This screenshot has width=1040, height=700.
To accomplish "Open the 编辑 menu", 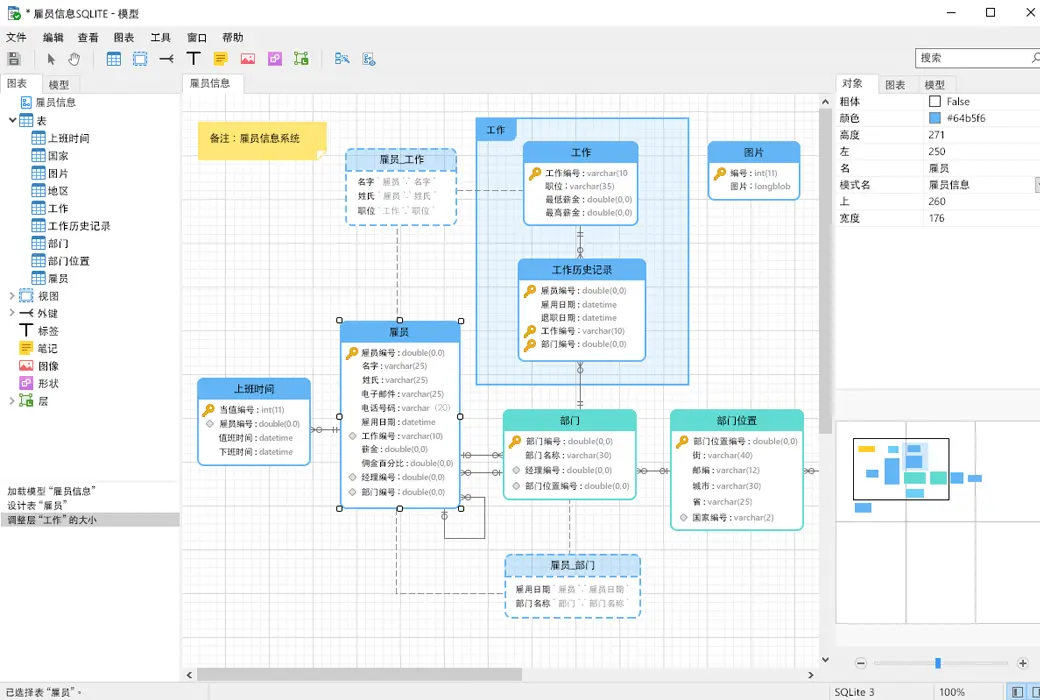I will click(x=53, y=37).
